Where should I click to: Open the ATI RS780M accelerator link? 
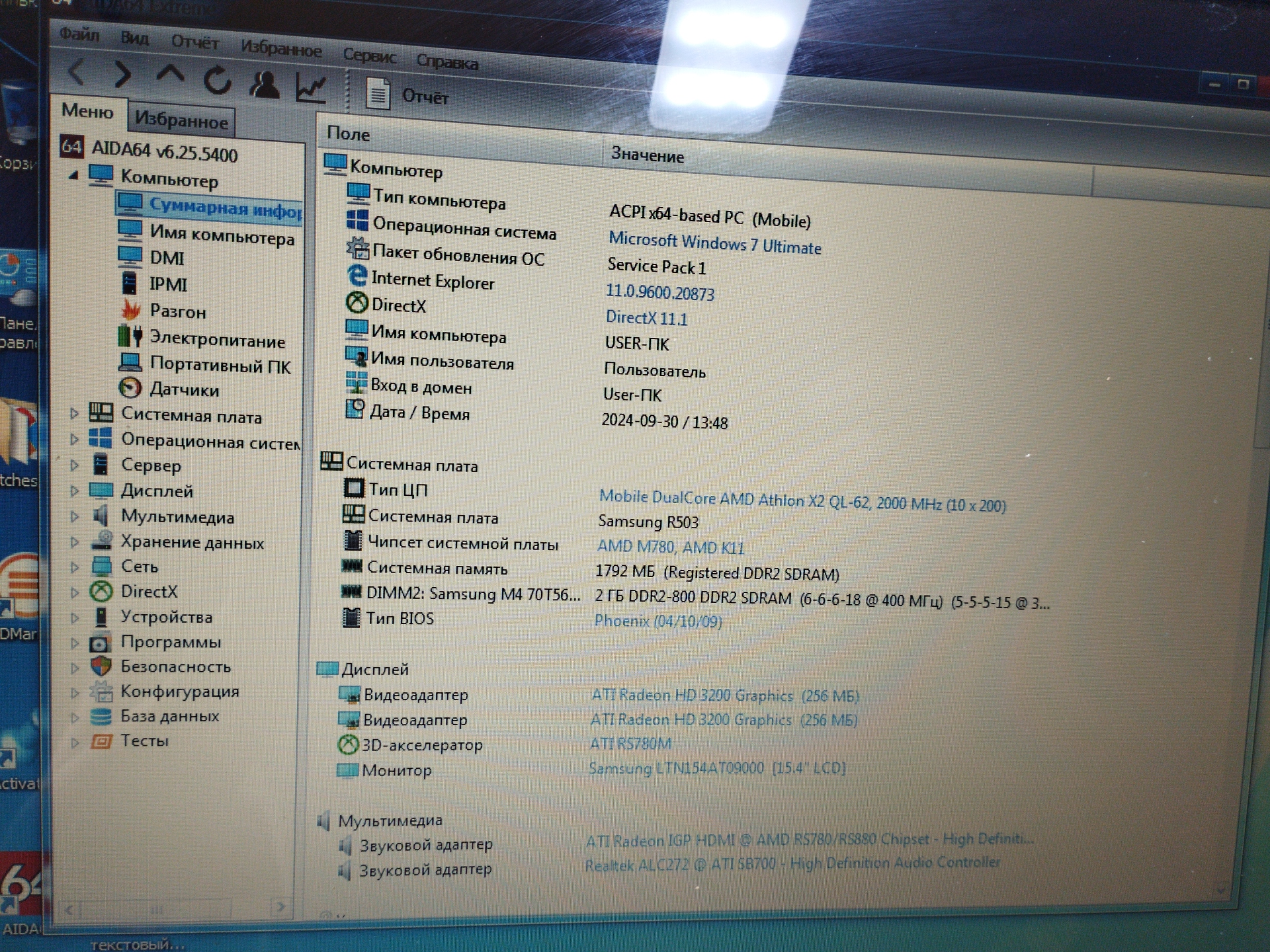tap(630, 744)
